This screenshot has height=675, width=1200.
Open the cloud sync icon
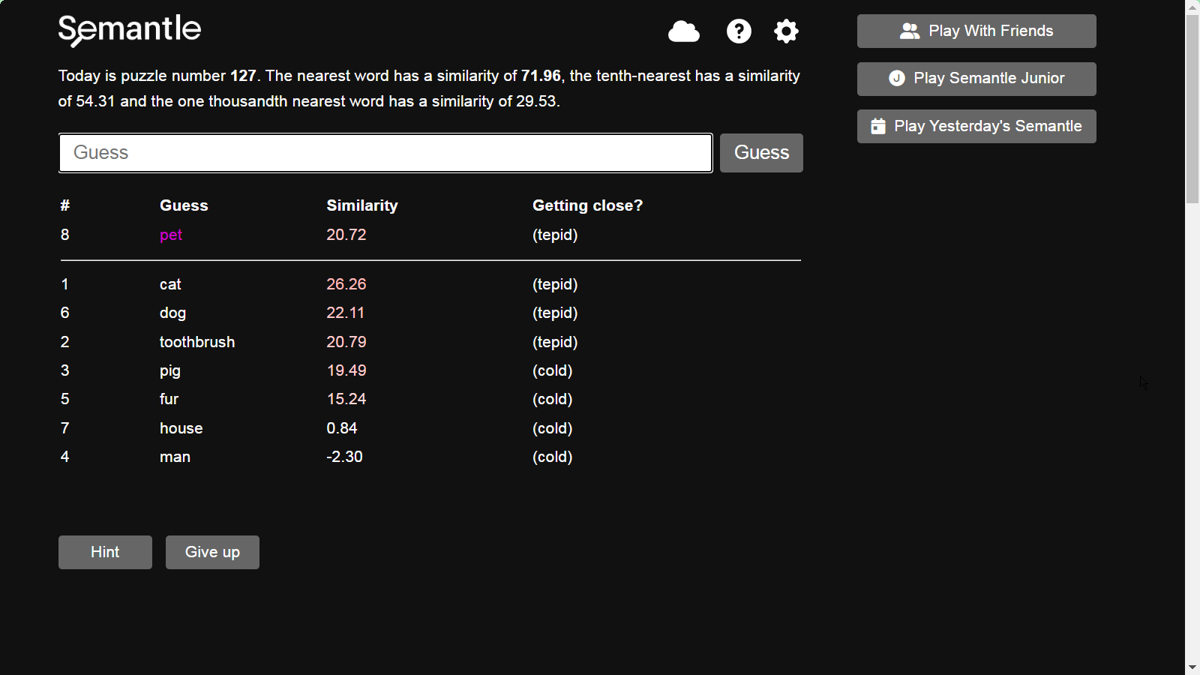click(x=684, y=31)
